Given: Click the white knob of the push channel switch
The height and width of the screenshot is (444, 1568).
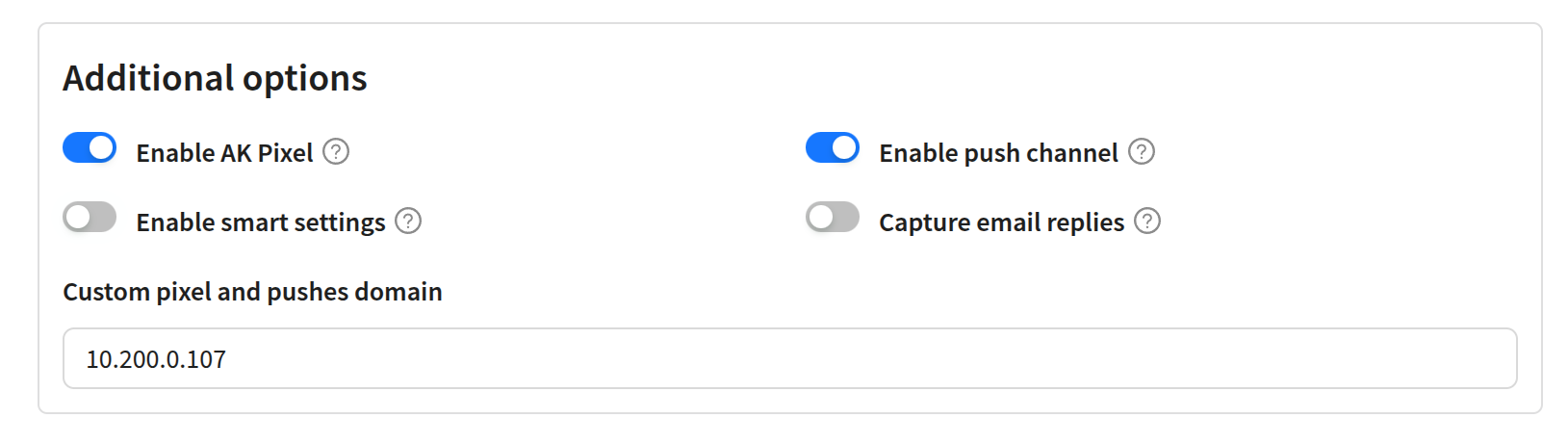Looking at the screenshot, I should [x=844, y=148].
